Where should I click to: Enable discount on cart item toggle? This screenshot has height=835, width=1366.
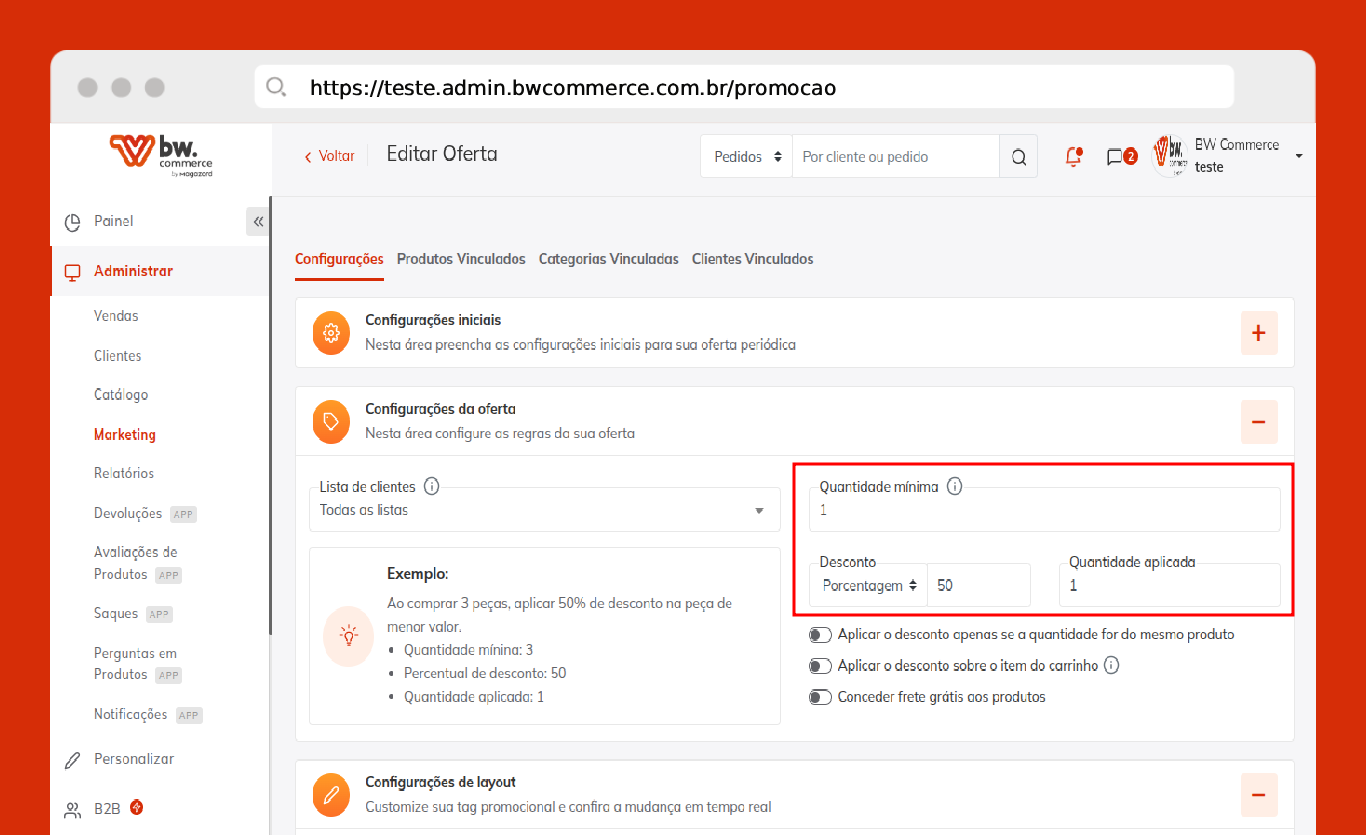coord(820,666)
